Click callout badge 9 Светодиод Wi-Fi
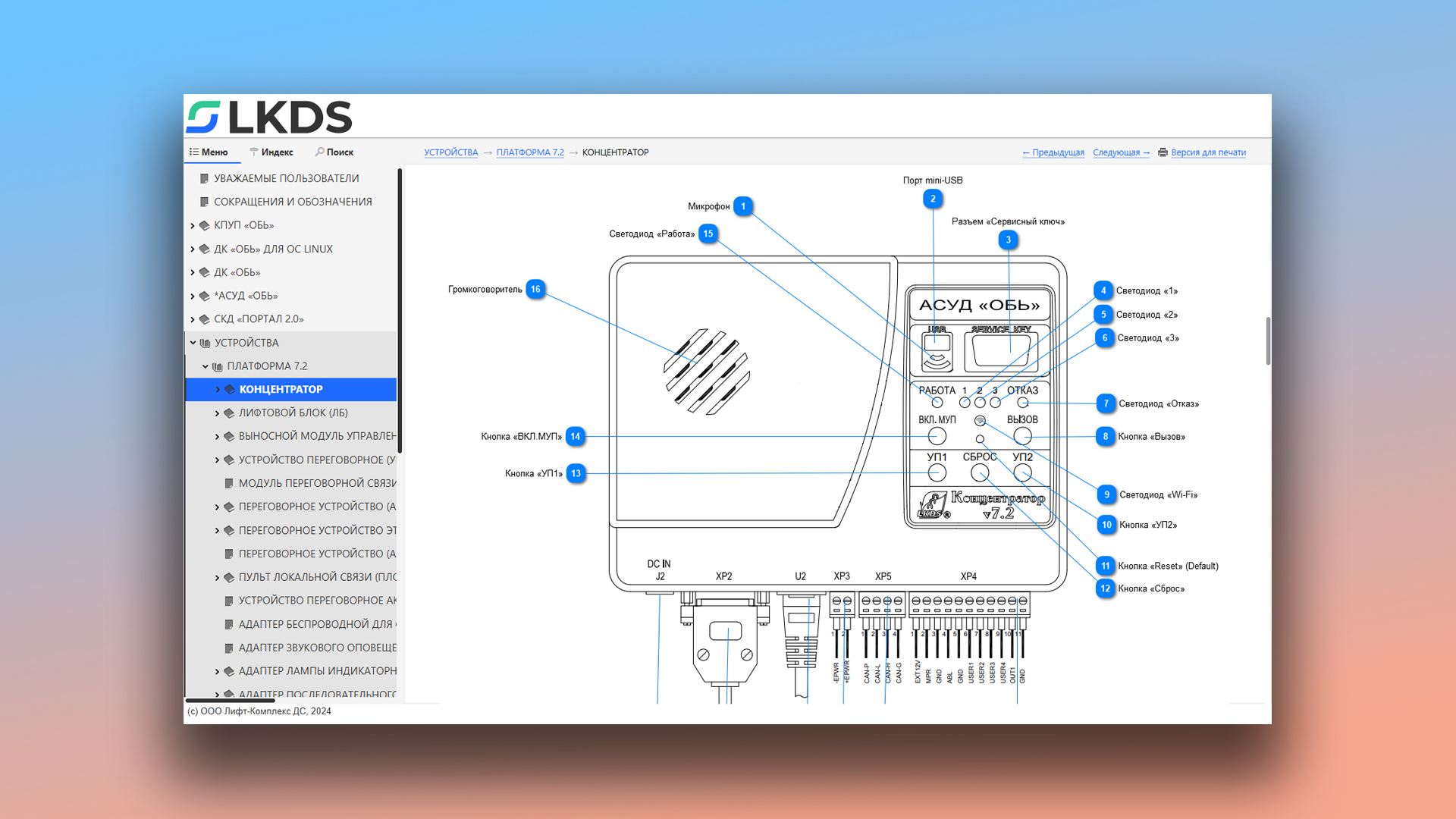 click(x=1106, y=494)
